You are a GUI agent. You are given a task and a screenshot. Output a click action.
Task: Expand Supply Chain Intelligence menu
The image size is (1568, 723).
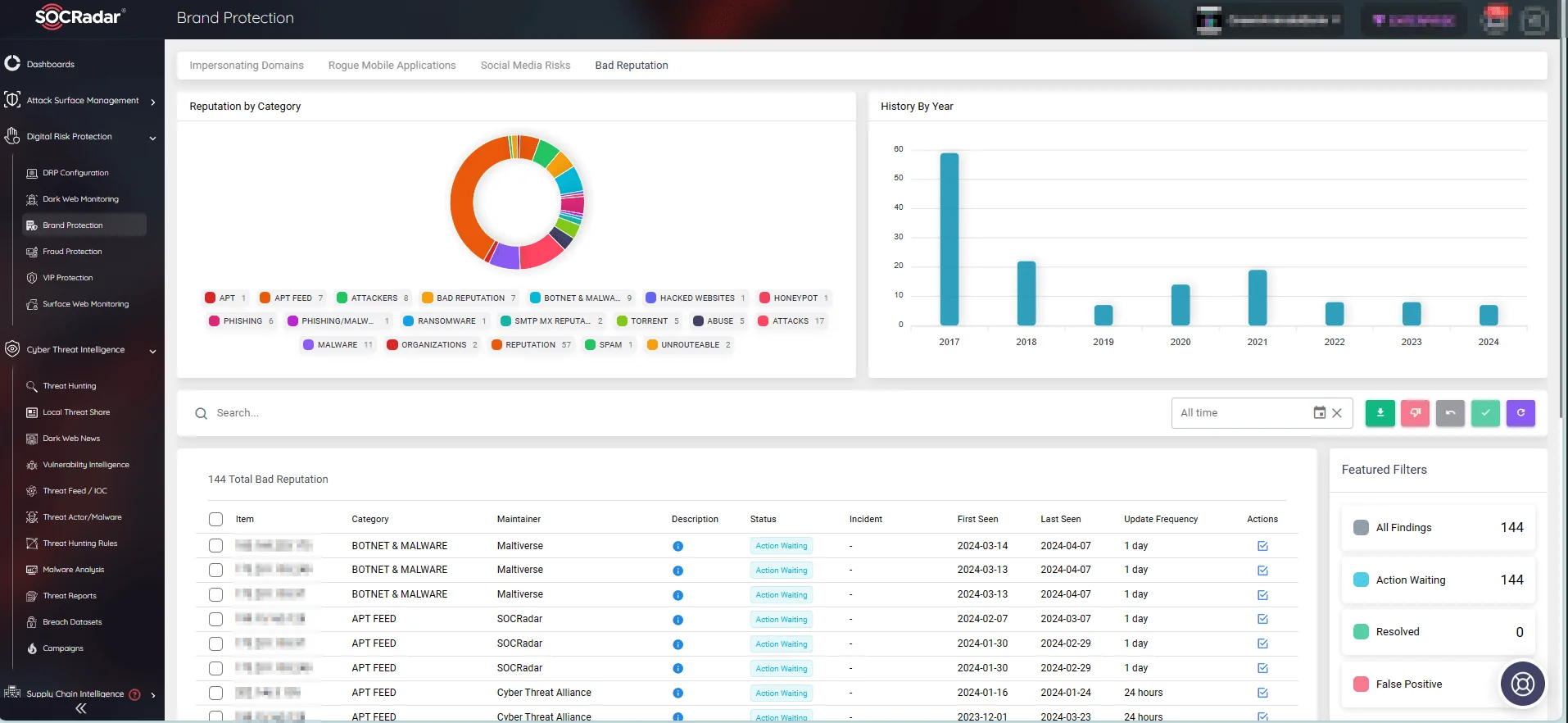[x=80, y=694]
